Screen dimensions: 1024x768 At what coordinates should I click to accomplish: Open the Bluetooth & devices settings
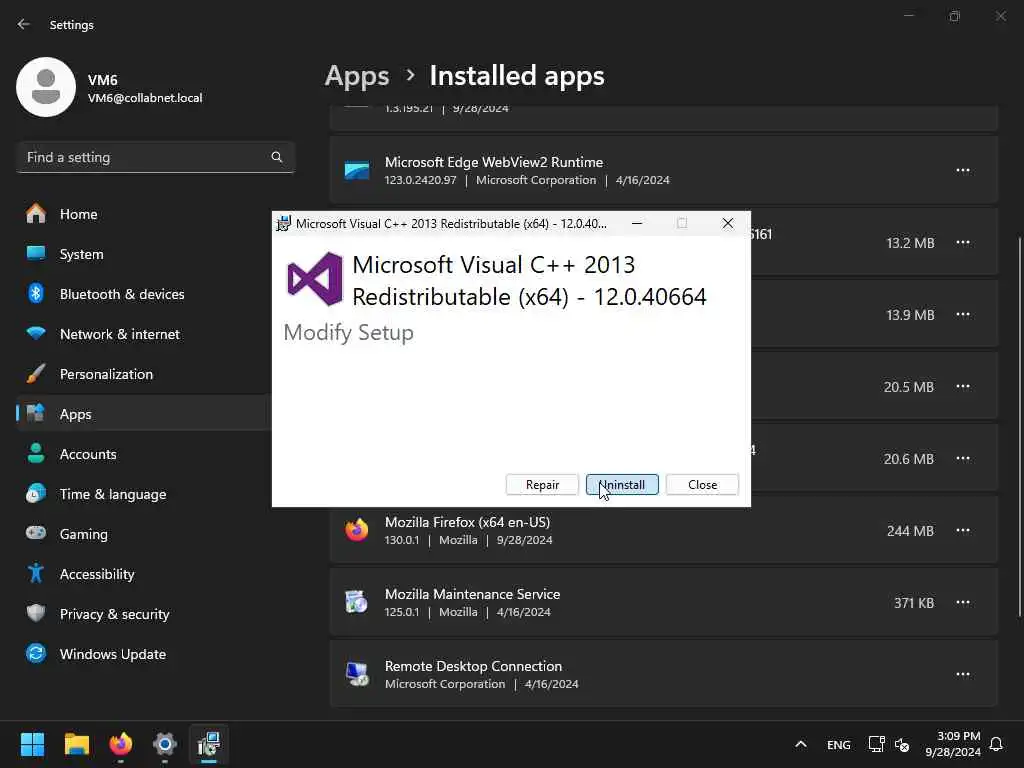coord(122,294)
